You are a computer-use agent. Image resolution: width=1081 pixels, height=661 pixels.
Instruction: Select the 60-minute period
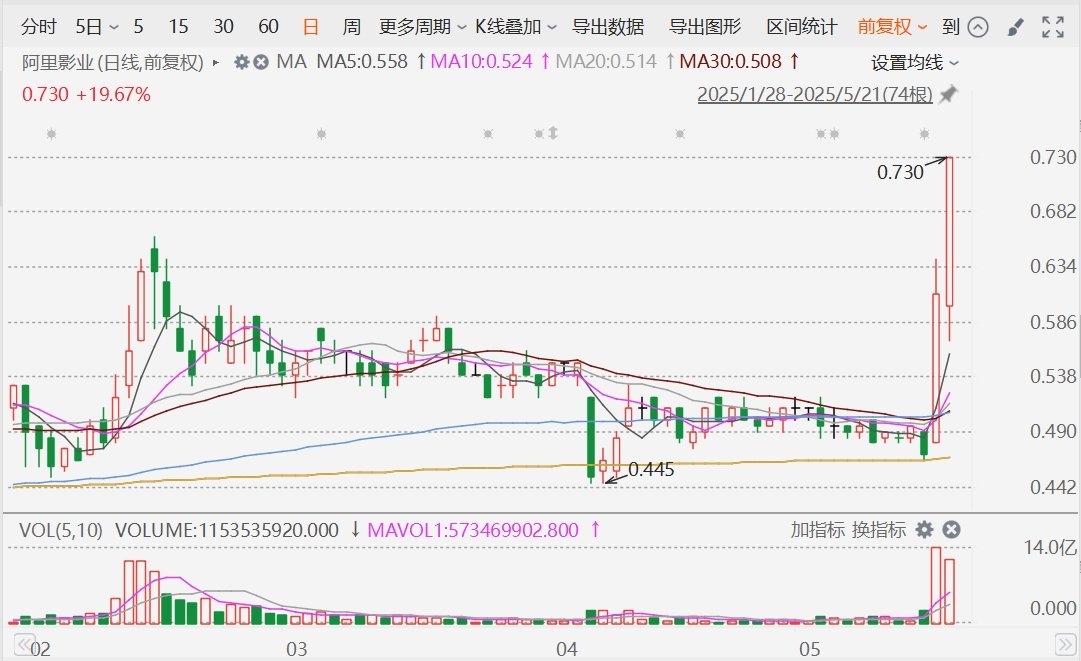point(268,27)
